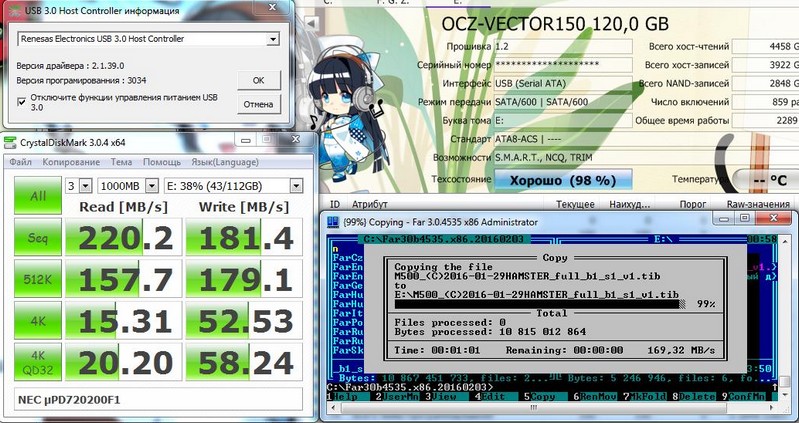
Task: Start the 4K QD32 benchmark test
Action: 38,362
